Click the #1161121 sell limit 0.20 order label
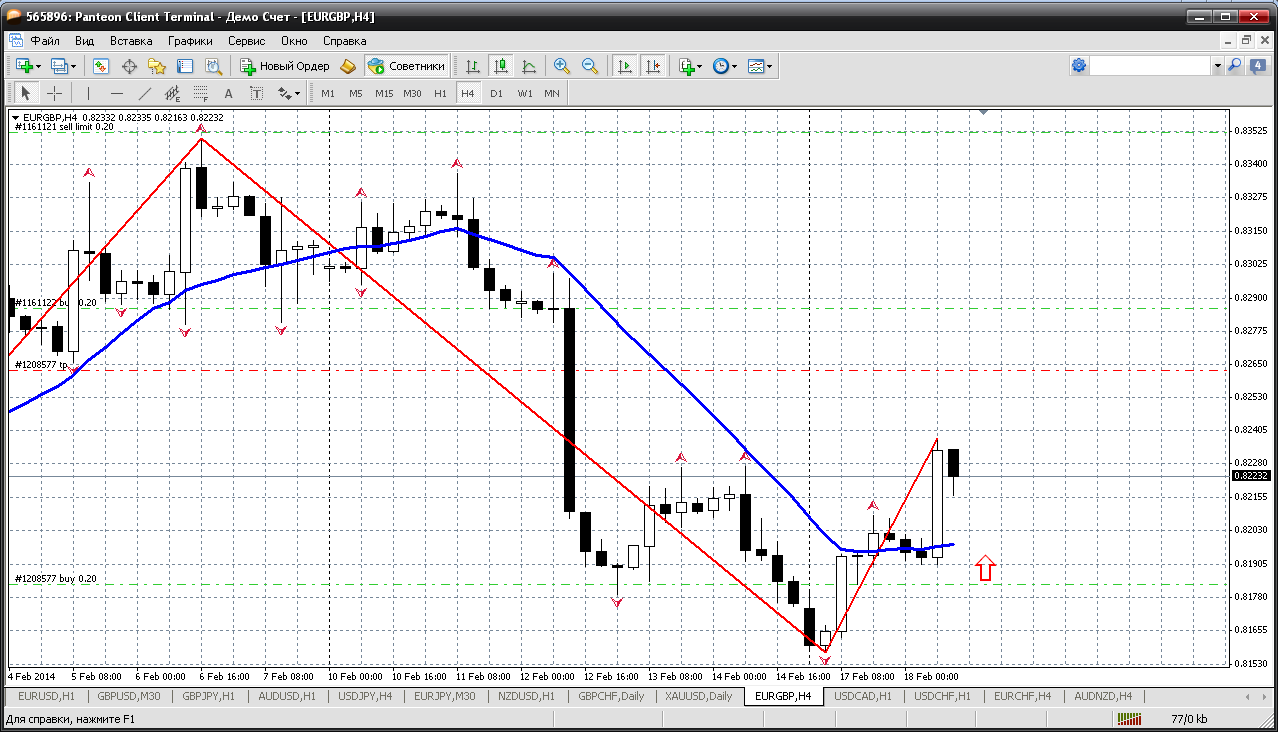 [x=64, y=127]
